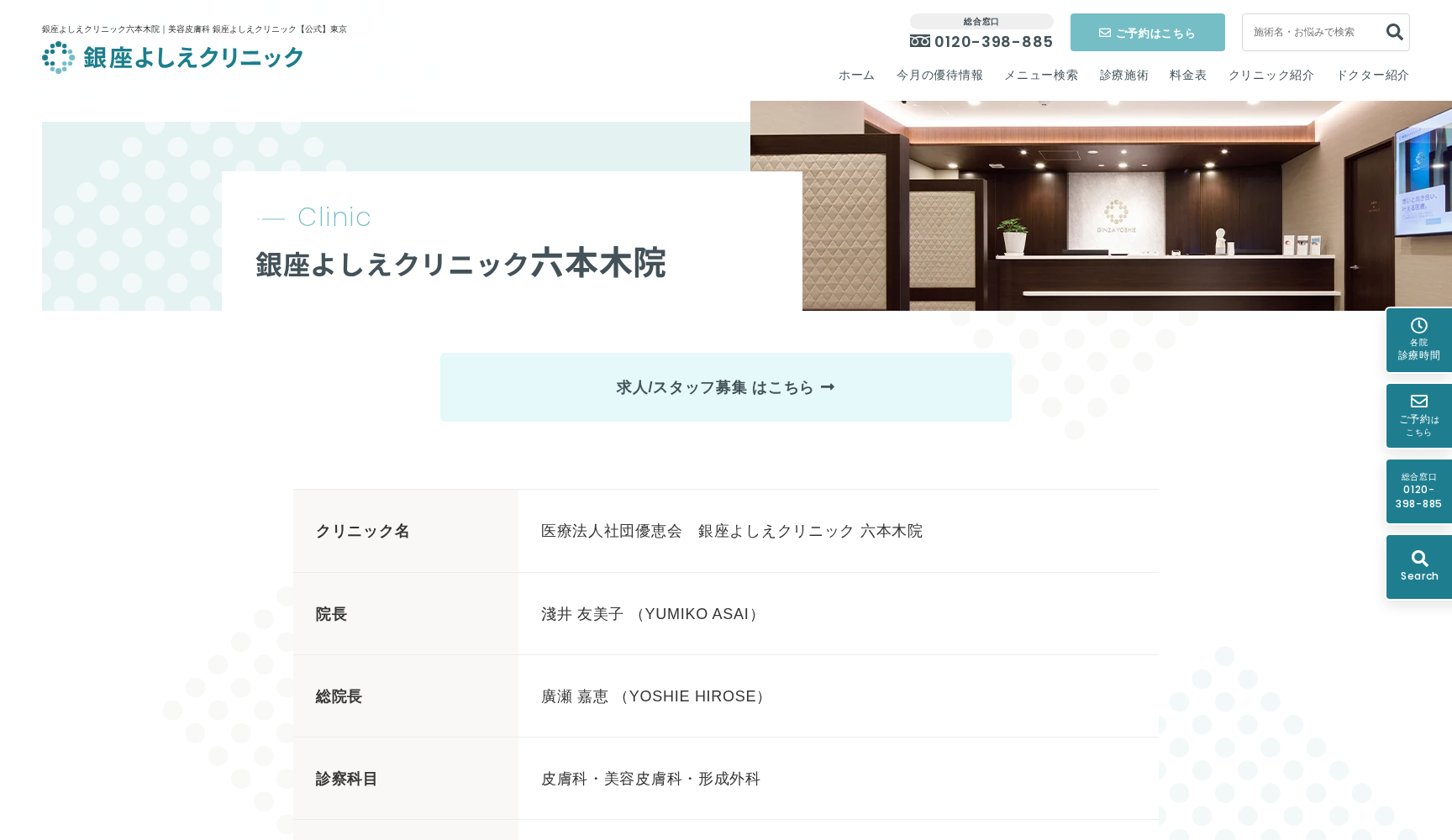The height and width of the screenshot is (840, 1452).
Task: Switch to 料金表 in the navigation
Action: (1186, 75)
